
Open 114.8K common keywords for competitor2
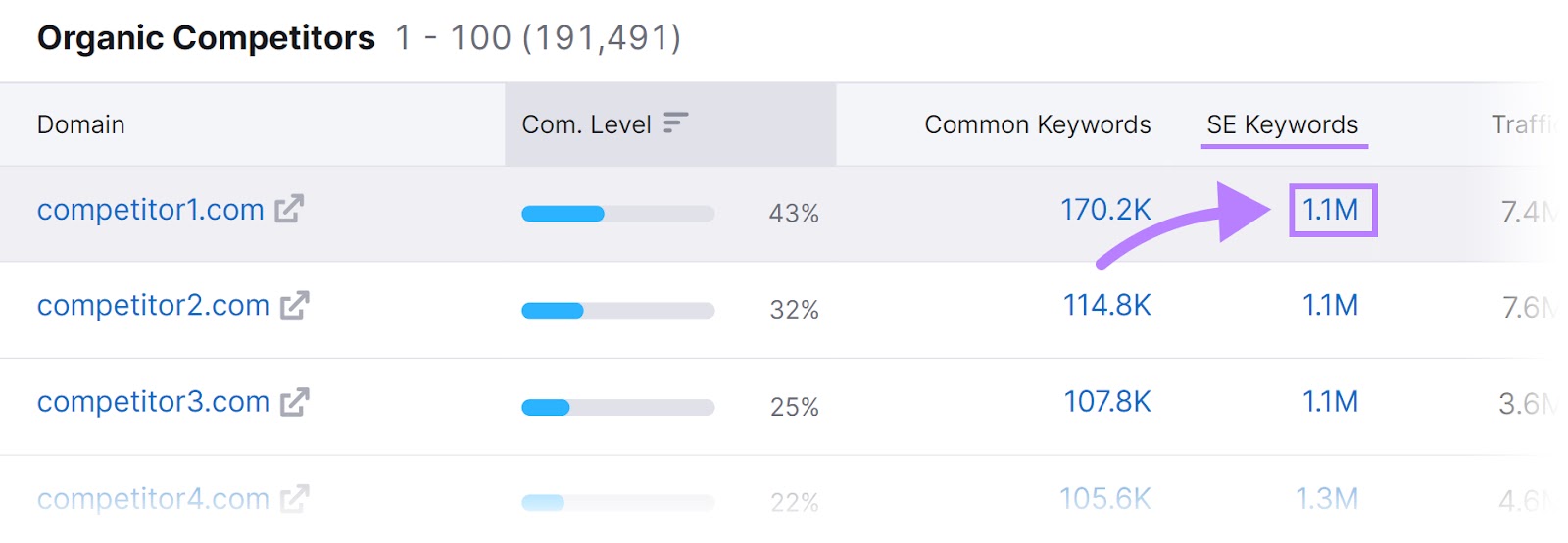coord(1106,306)
